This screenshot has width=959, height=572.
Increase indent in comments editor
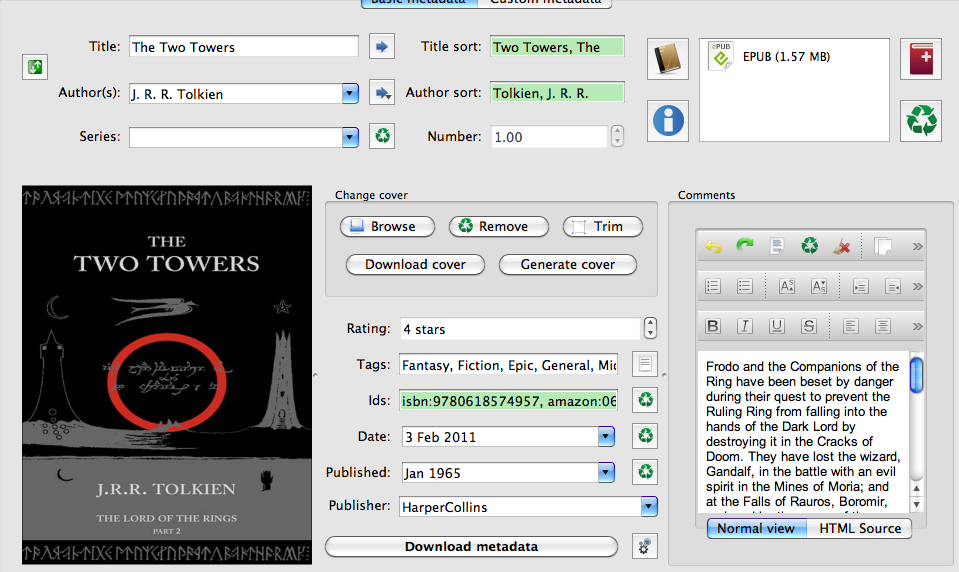861,286
